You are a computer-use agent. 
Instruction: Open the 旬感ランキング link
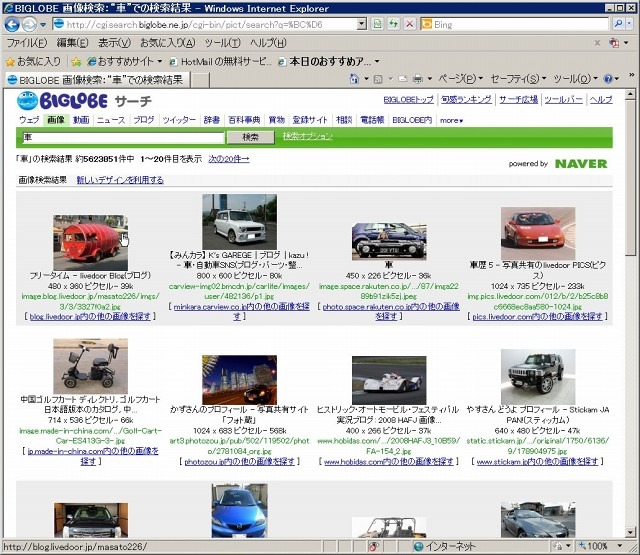pos(466,99)
